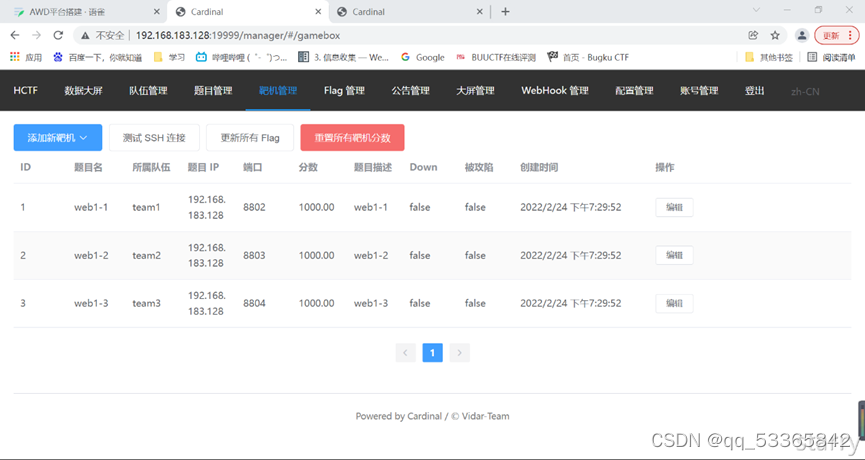This screenshot has width=865, height=460.
Task: Bookmark this page with the star icon
Action: [775, 35]
